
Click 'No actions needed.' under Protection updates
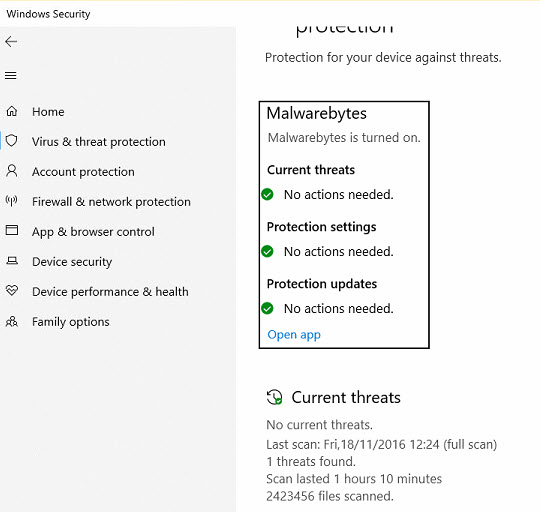[x=339, y=309]
